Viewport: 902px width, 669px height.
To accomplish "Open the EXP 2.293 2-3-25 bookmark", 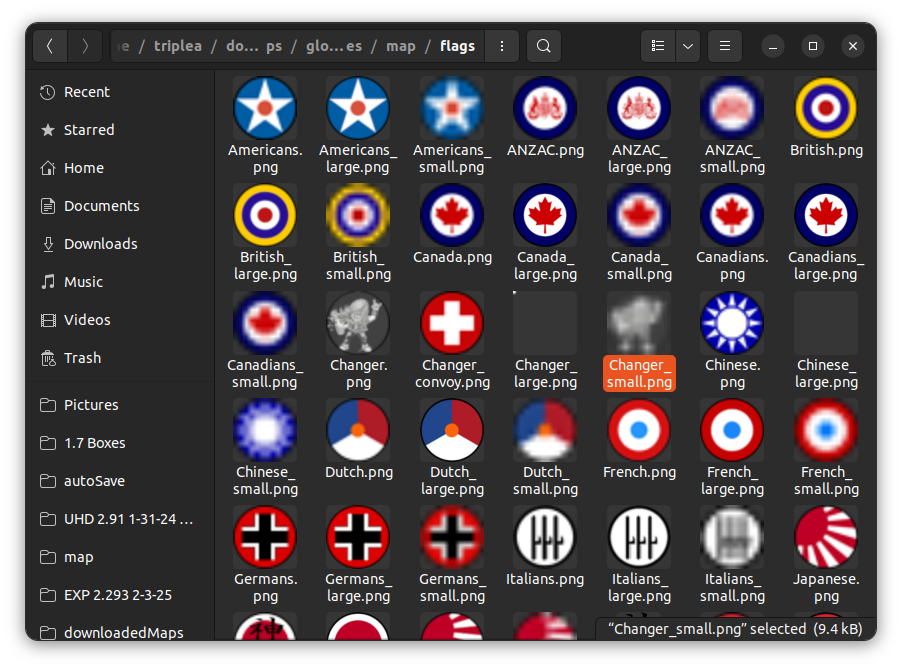I will tap(120, 595).
